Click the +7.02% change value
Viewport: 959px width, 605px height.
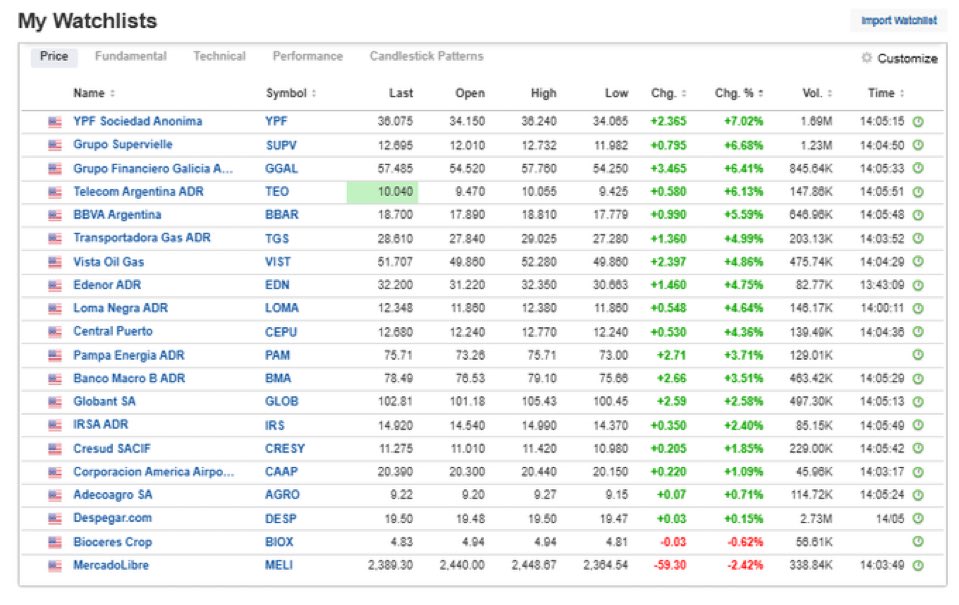(x=744, y=121)
